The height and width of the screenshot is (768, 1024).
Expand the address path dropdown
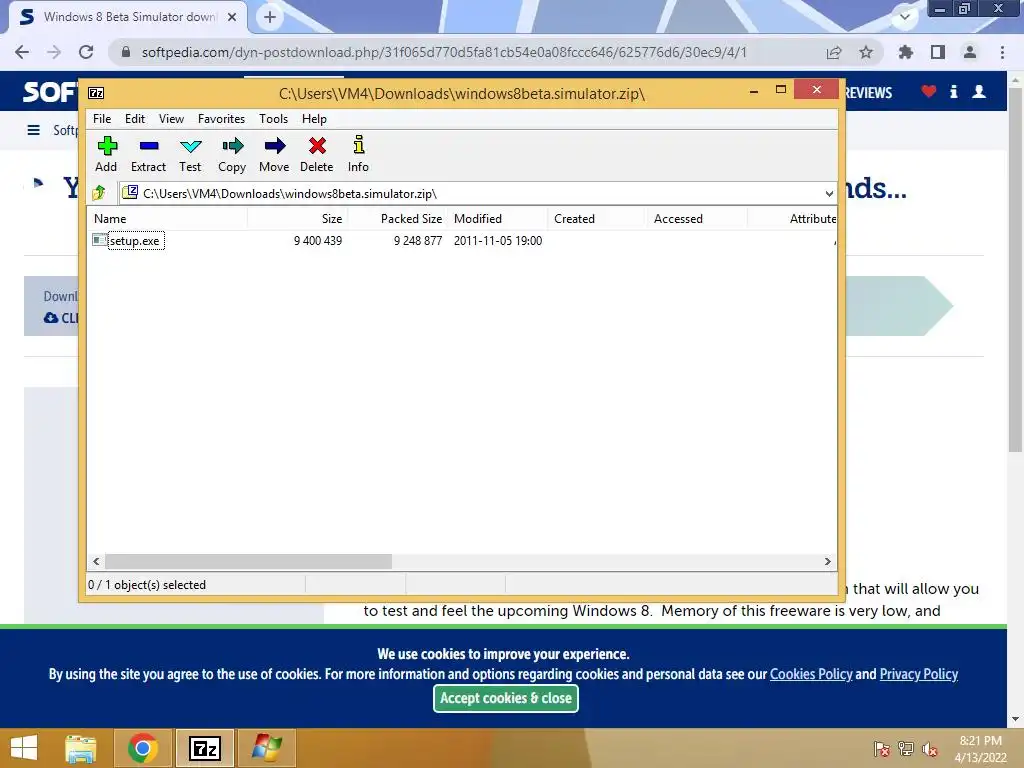click(829, 193)
